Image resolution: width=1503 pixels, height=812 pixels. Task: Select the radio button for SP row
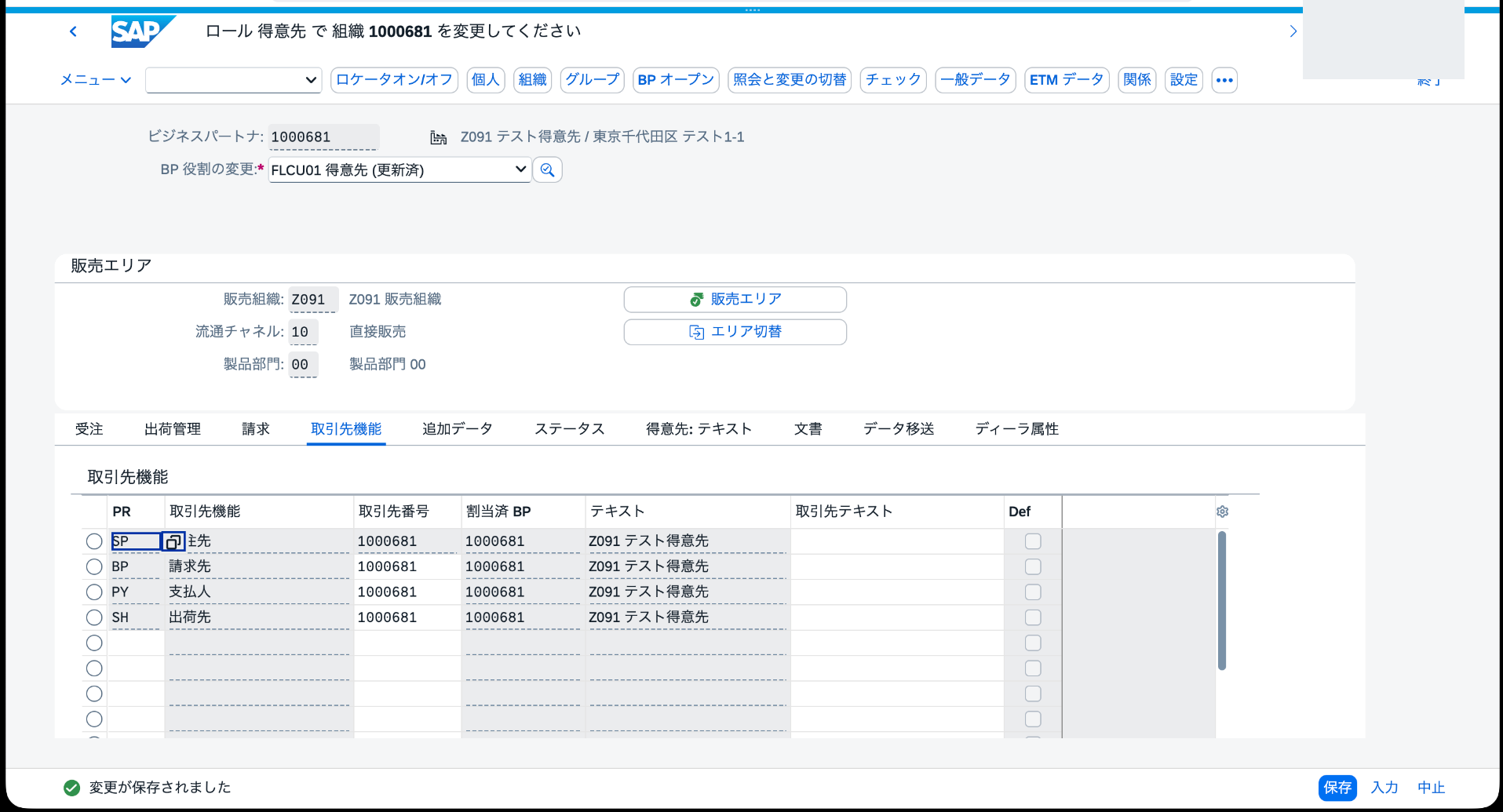[94, 541]
